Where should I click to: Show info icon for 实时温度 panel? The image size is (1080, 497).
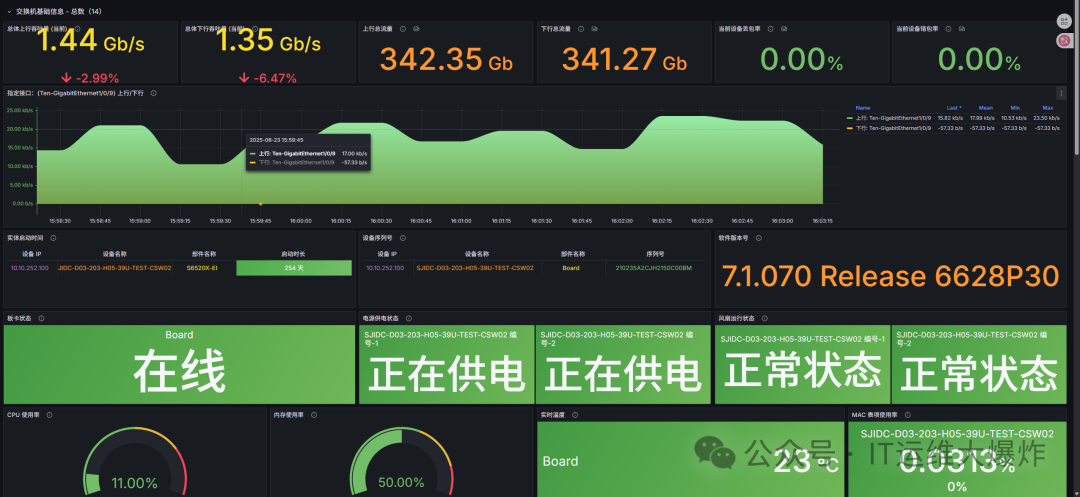tap(574, 415)
